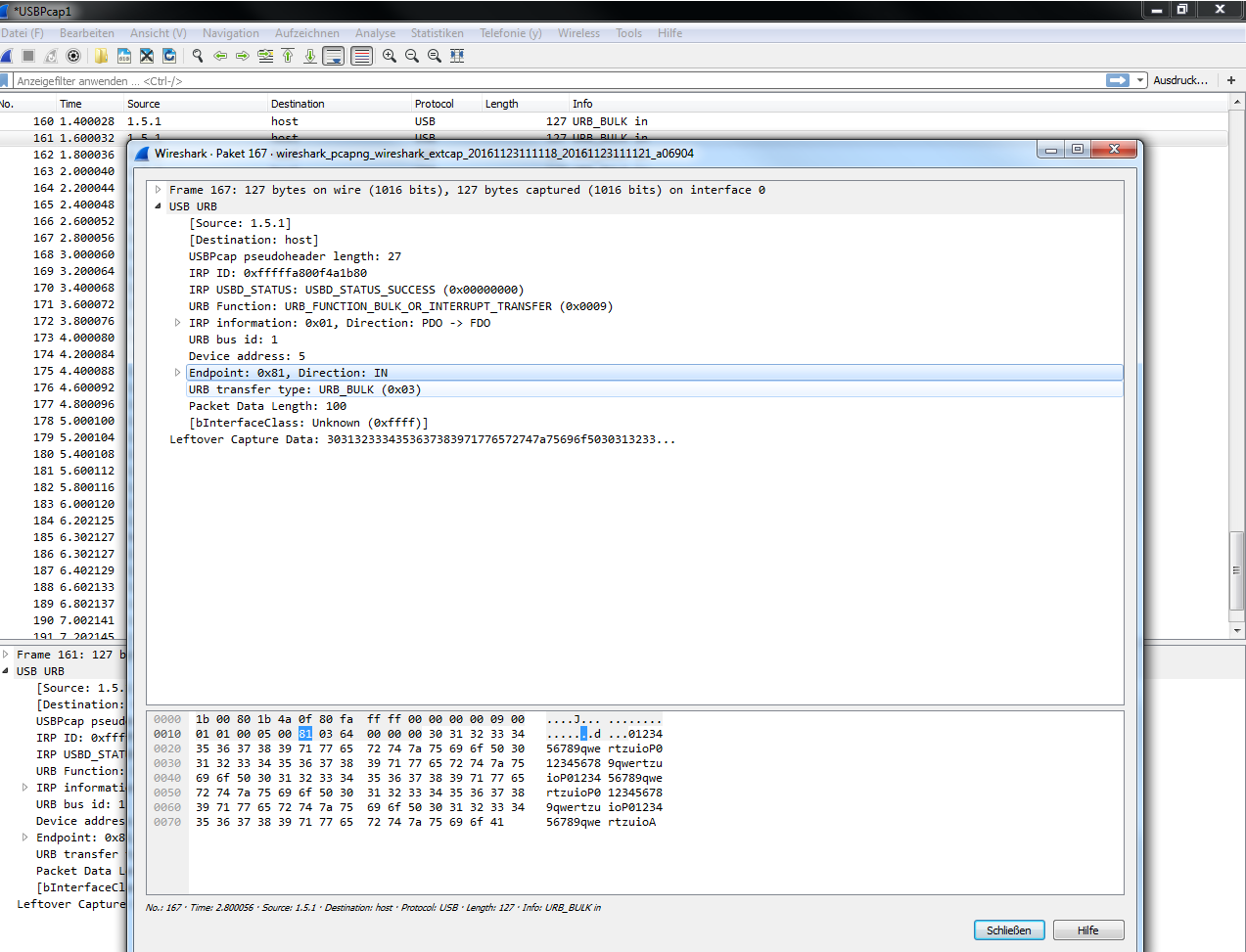Zoom in the main window text
The height and width of the screenshot is (952, 1246).
click(x=390, y=56)
